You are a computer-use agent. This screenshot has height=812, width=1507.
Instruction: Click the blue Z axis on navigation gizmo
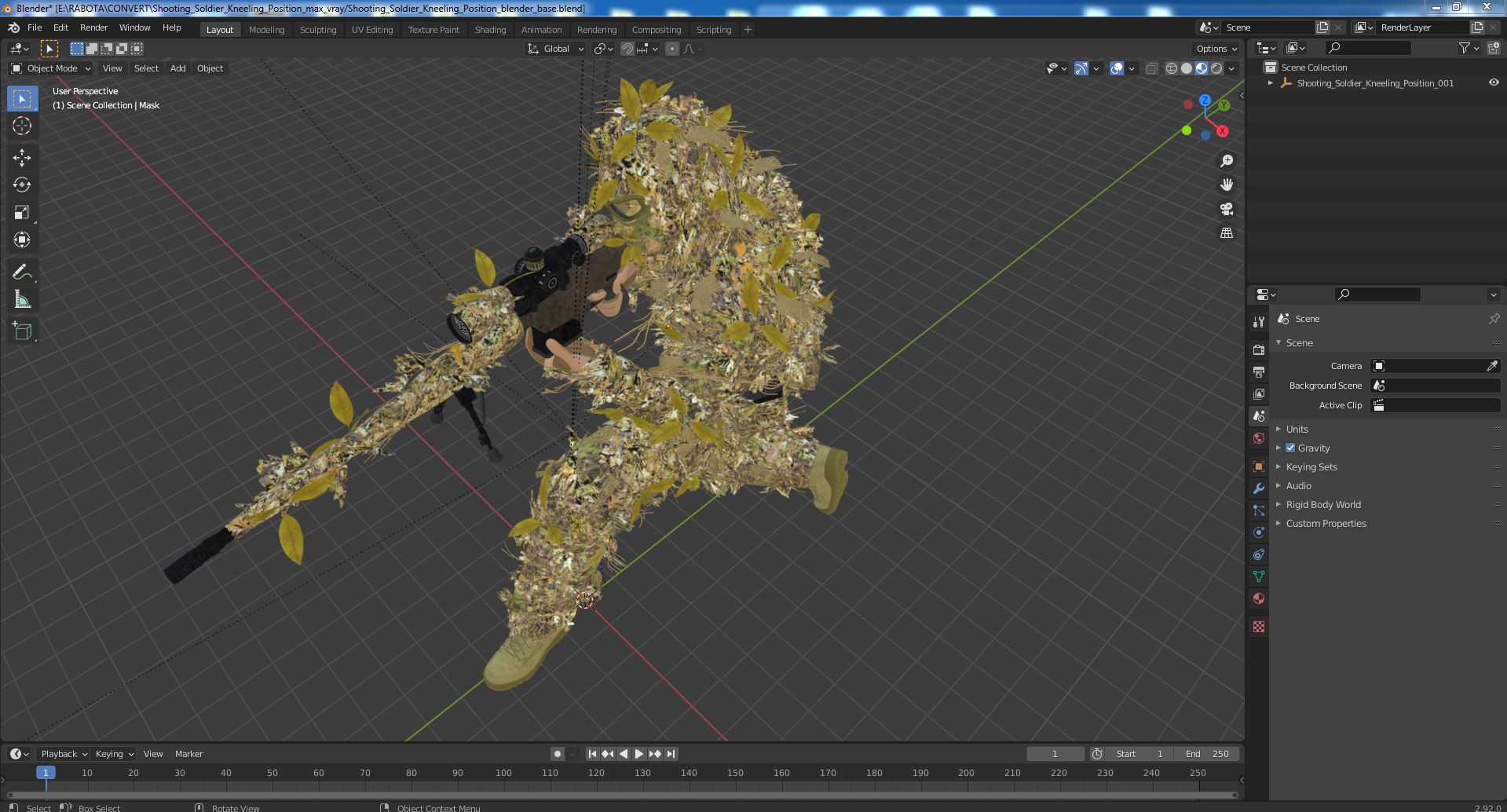(x=1205, y=101)
